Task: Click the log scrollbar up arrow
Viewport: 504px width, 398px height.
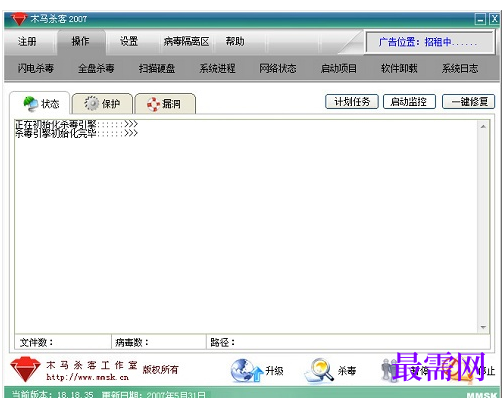Action: (x=483, y=127)
